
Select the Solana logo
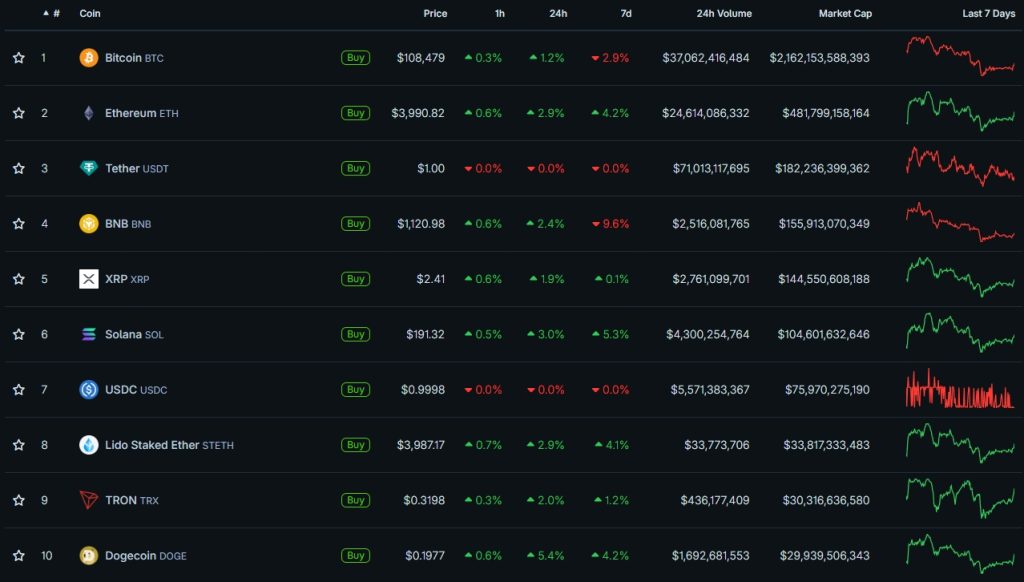(x=90, y=334)
